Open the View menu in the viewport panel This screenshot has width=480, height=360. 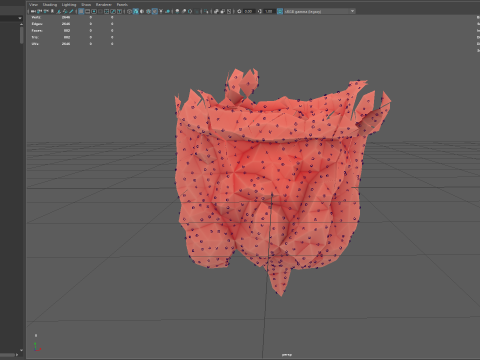tap(33, 5)
